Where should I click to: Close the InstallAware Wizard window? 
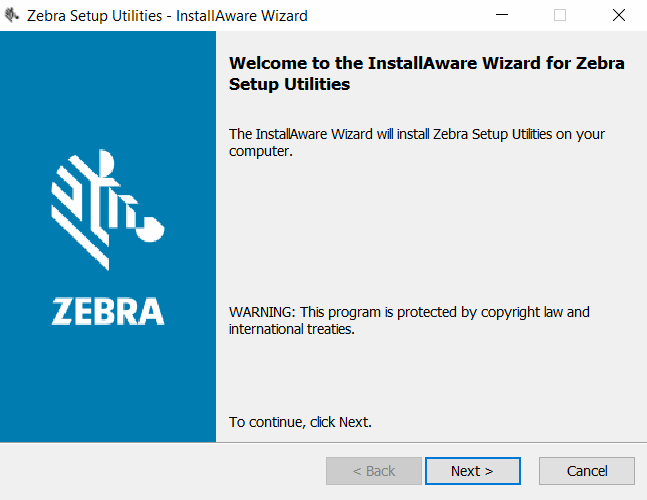[x=618, y=16]
